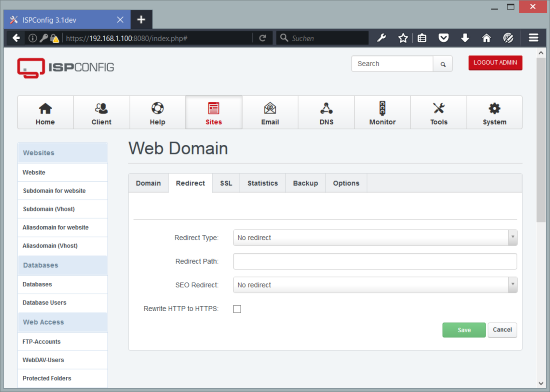Open Protected Folders link
550x392 pixels.
[x=62, y=378]
